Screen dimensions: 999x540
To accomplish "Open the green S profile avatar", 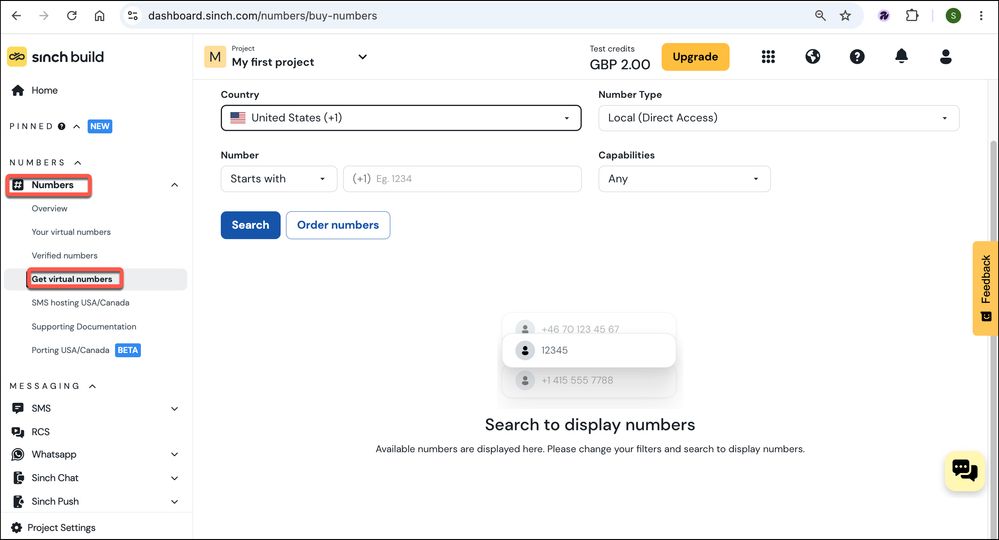I will click(953, 15).
